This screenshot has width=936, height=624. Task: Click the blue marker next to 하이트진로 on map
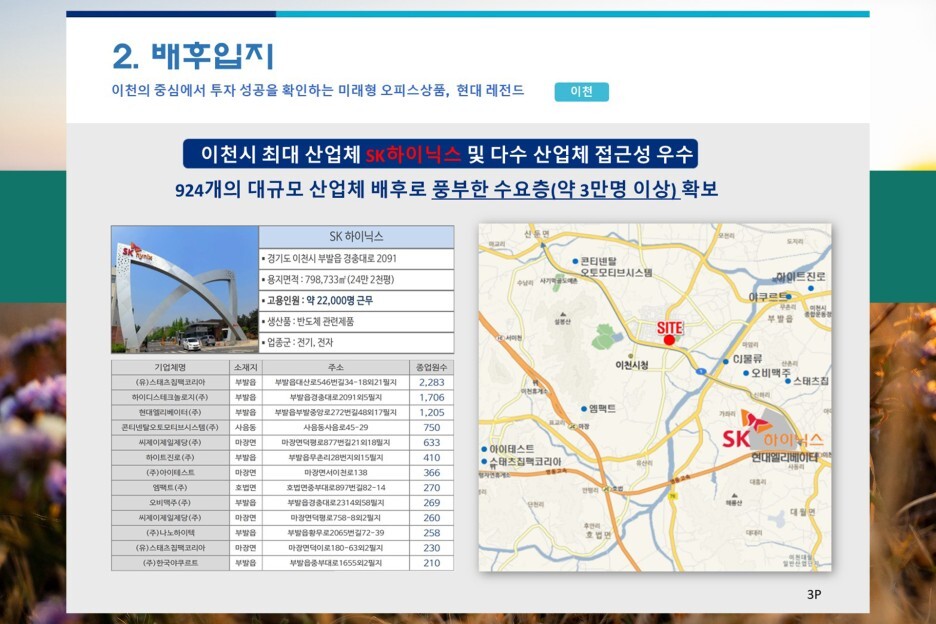point(810,288)
